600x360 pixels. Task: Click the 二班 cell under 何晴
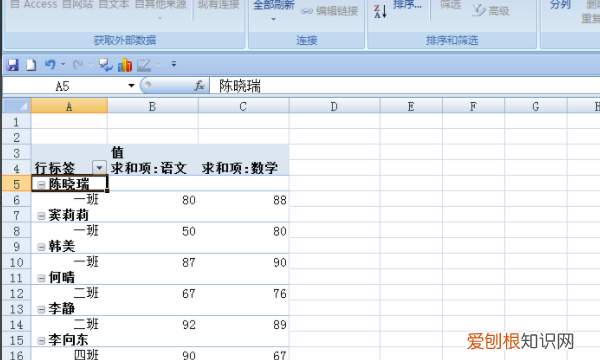click(69, 293)
